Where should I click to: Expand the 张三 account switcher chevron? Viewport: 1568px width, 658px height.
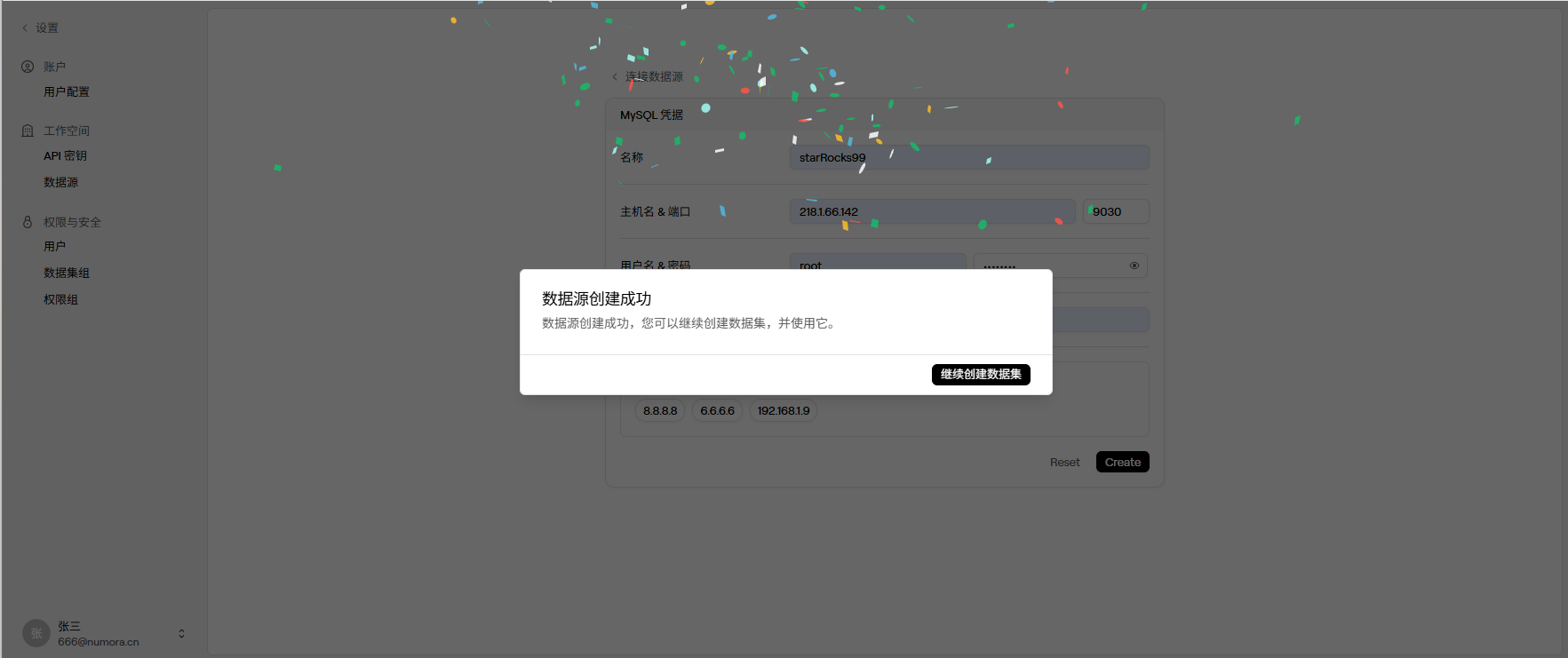(182, 633)
